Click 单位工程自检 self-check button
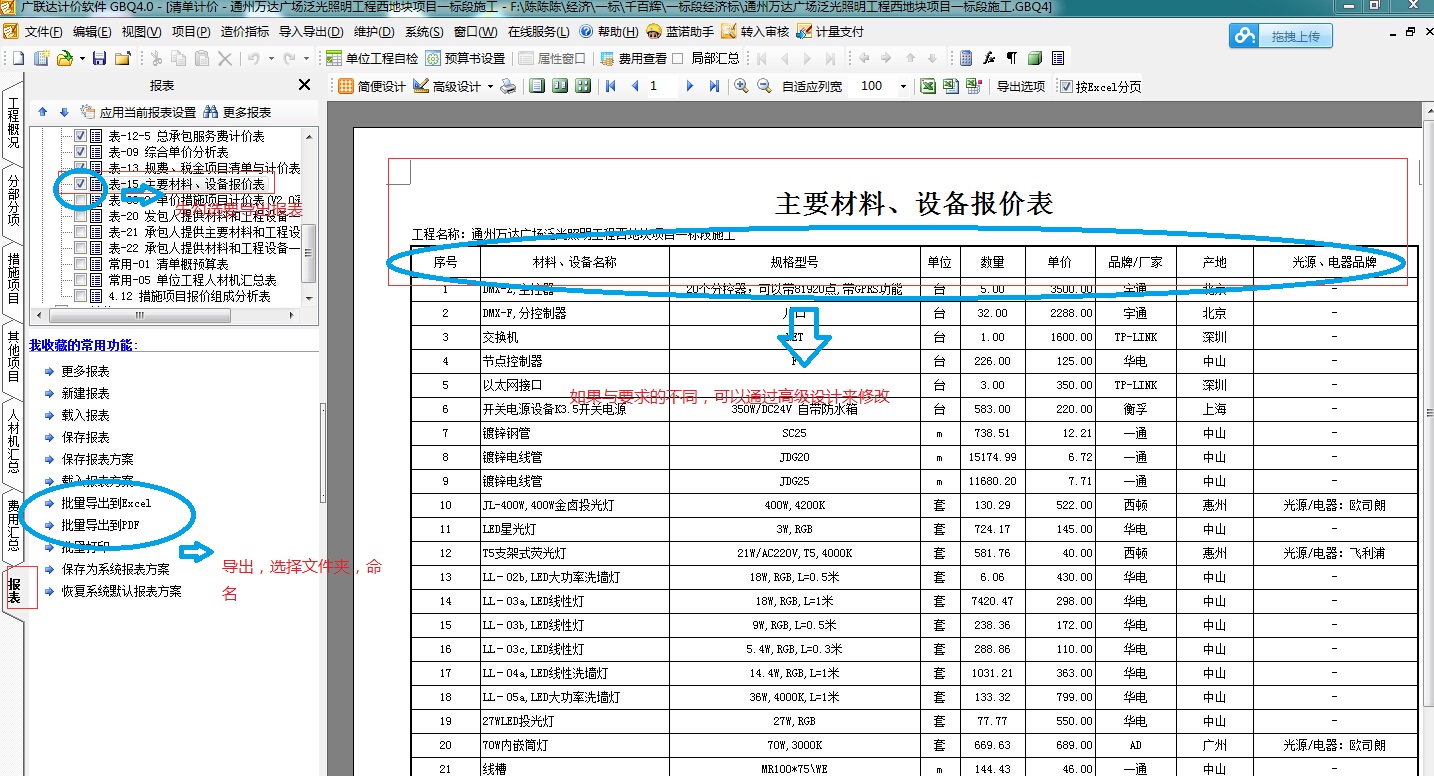The image size is (1434, 776). click(372, 58)
